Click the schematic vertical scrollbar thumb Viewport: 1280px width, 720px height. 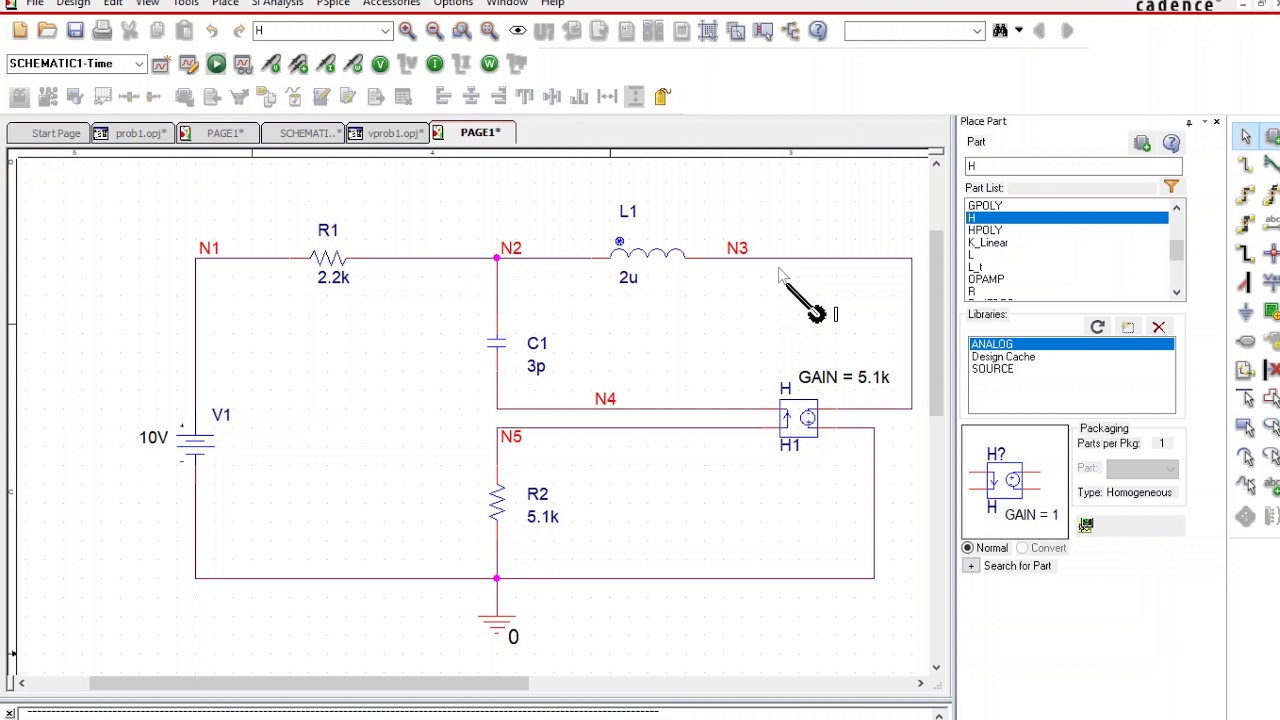[936, 322]
